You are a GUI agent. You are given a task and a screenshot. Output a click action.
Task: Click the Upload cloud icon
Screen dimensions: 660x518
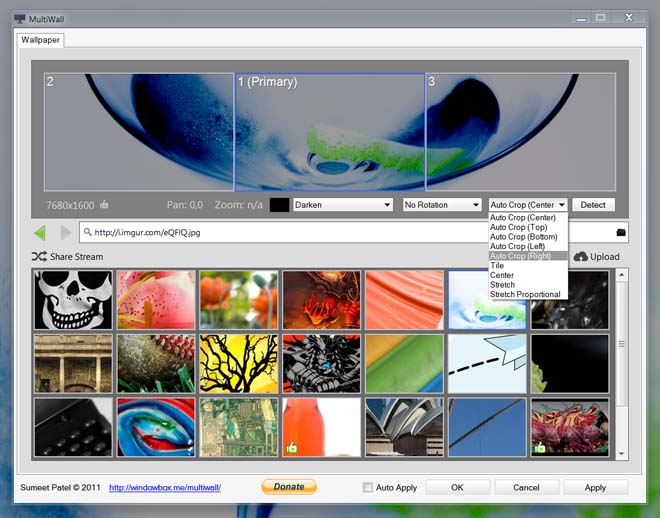pos(580,257)
